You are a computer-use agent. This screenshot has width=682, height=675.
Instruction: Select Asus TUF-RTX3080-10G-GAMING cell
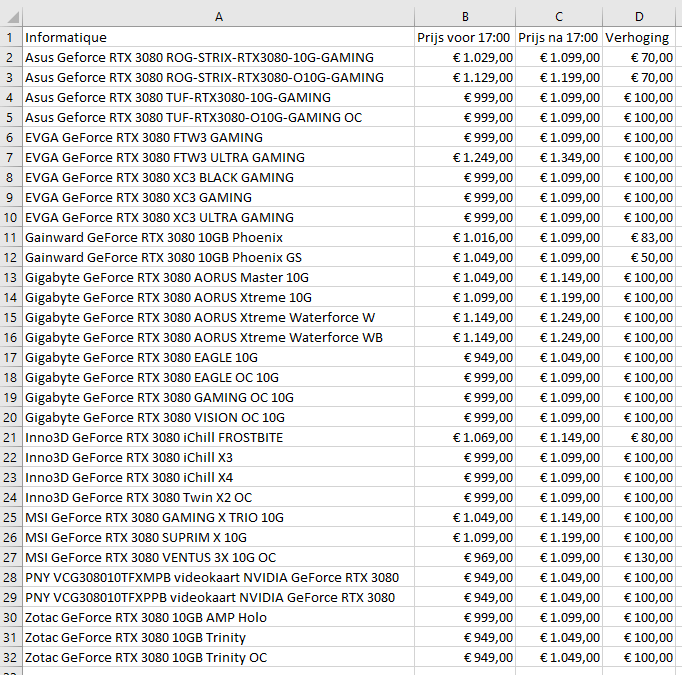pos(219,97)
